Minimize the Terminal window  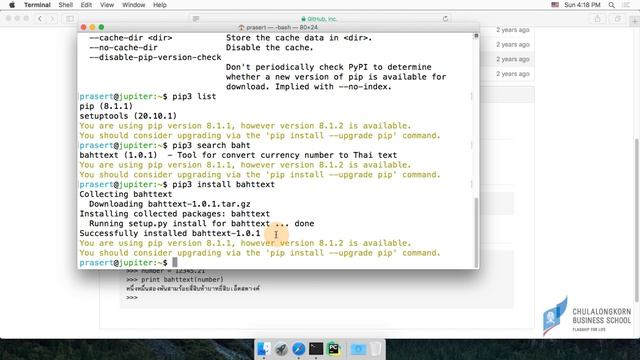coord(92,27)
